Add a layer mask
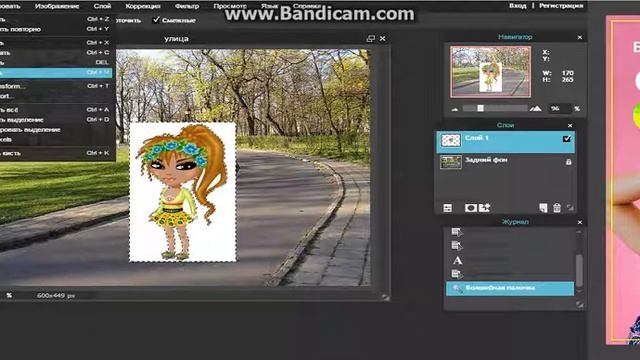 [471, 208]
